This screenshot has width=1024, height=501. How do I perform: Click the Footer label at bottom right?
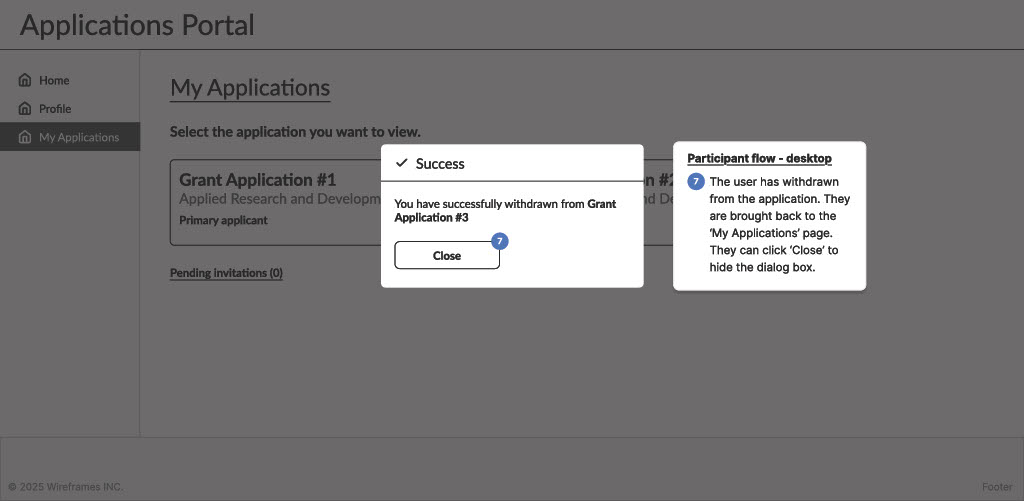click(997, 487)
